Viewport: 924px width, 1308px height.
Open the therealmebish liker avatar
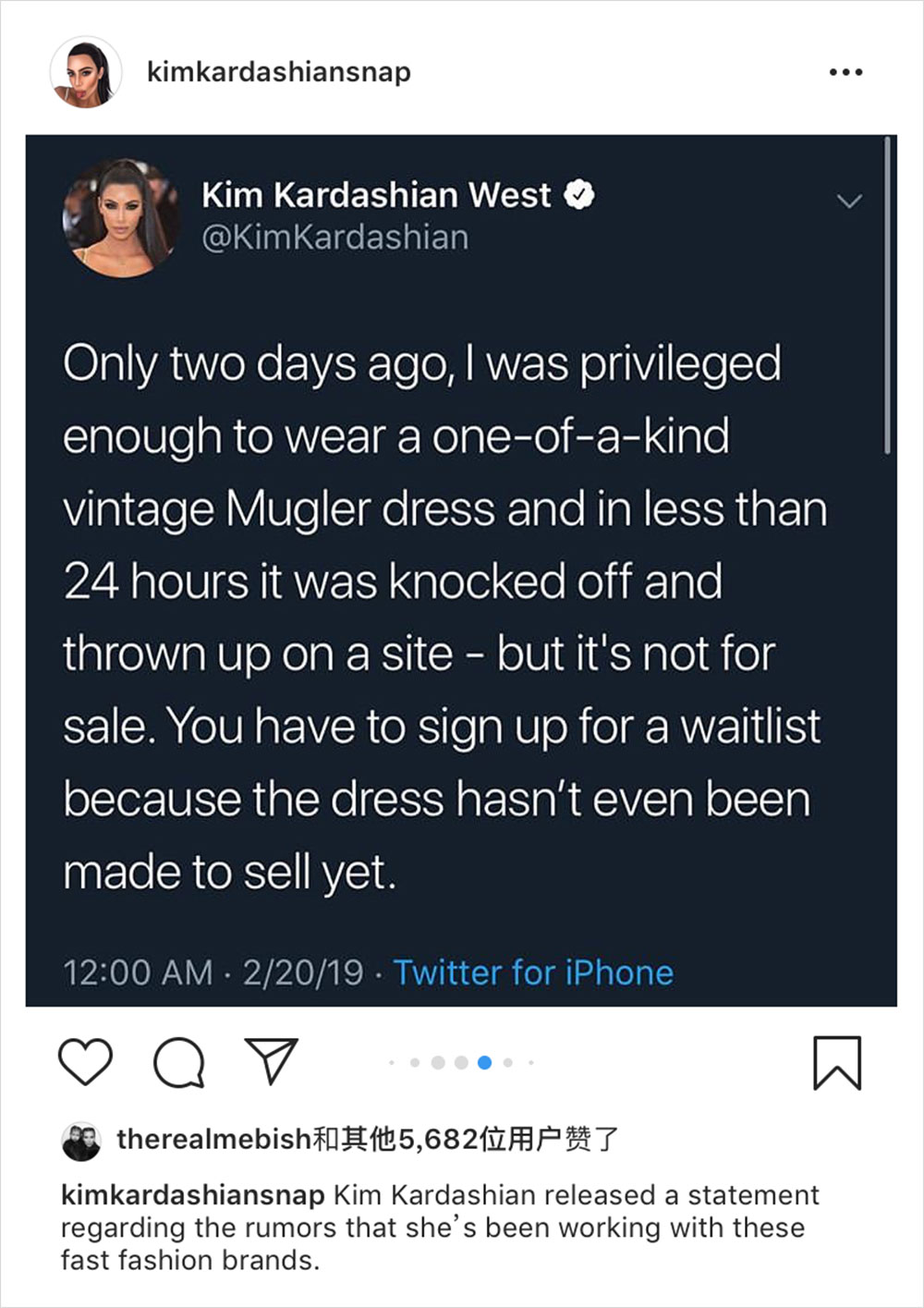click(81, 1142)
